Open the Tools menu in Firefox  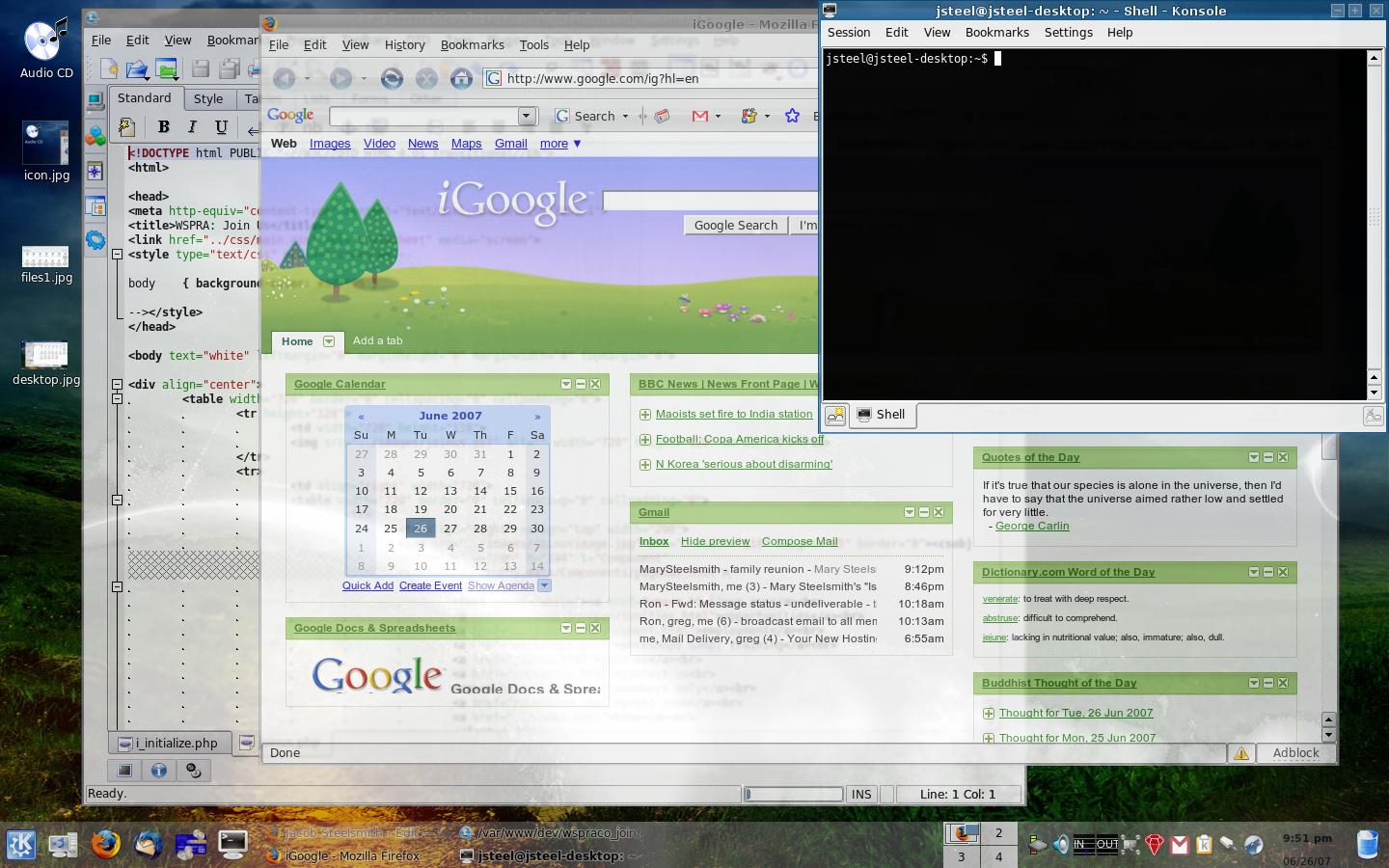[533, 44]
